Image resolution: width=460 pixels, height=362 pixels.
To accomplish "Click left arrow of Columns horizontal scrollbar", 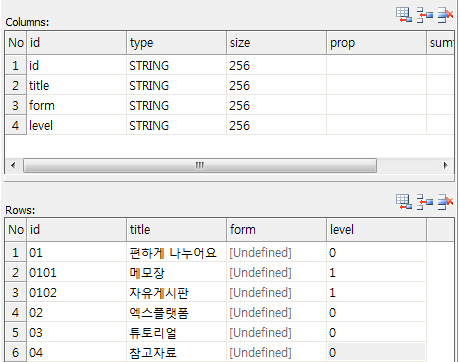I will [x=13, y=165].
